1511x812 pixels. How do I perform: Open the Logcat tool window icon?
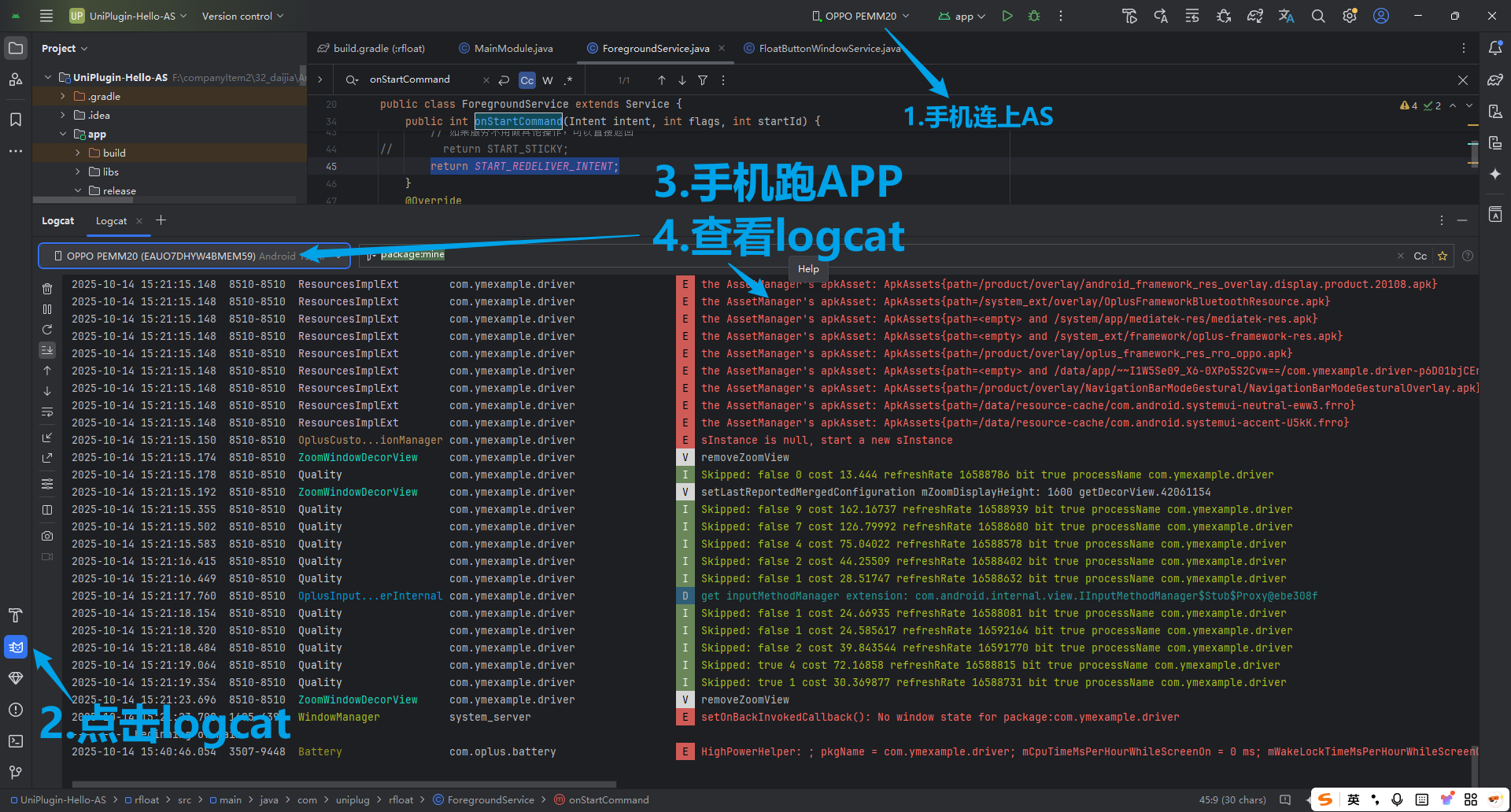(16, 647)
